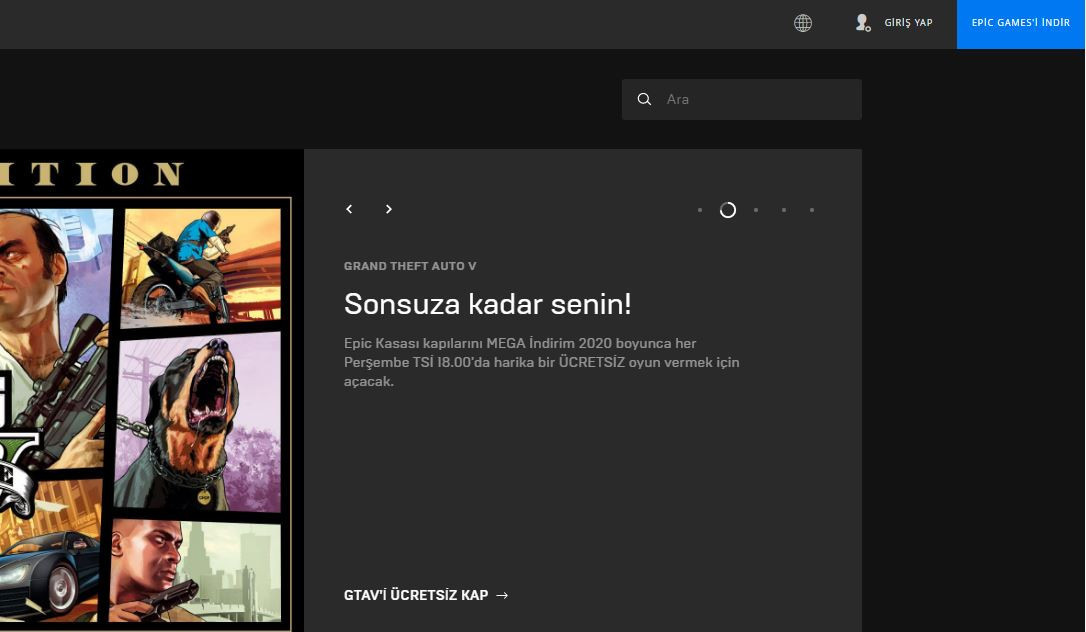Select the first carousel dot
Viewport: 1086px width, 632px height.
700,210
